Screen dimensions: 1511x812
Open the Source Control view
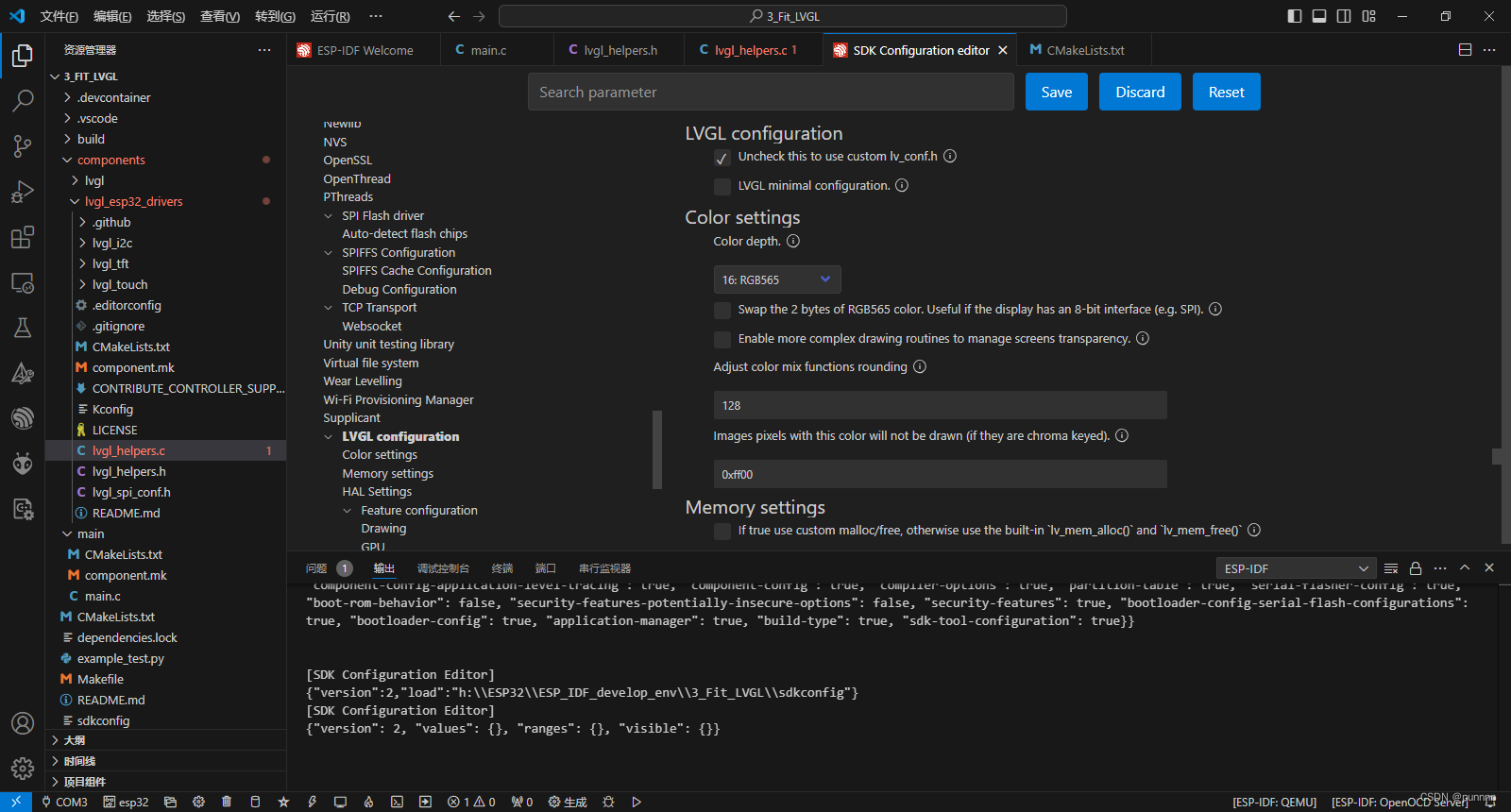(x=23, y=145)
